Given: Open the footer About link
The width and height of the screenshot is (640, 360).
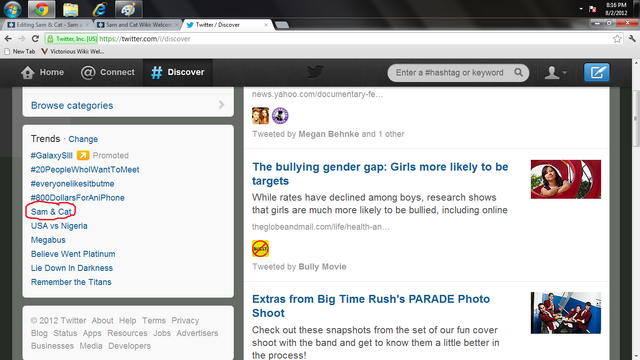Looking at the screenshot, I should pos(102,320).
